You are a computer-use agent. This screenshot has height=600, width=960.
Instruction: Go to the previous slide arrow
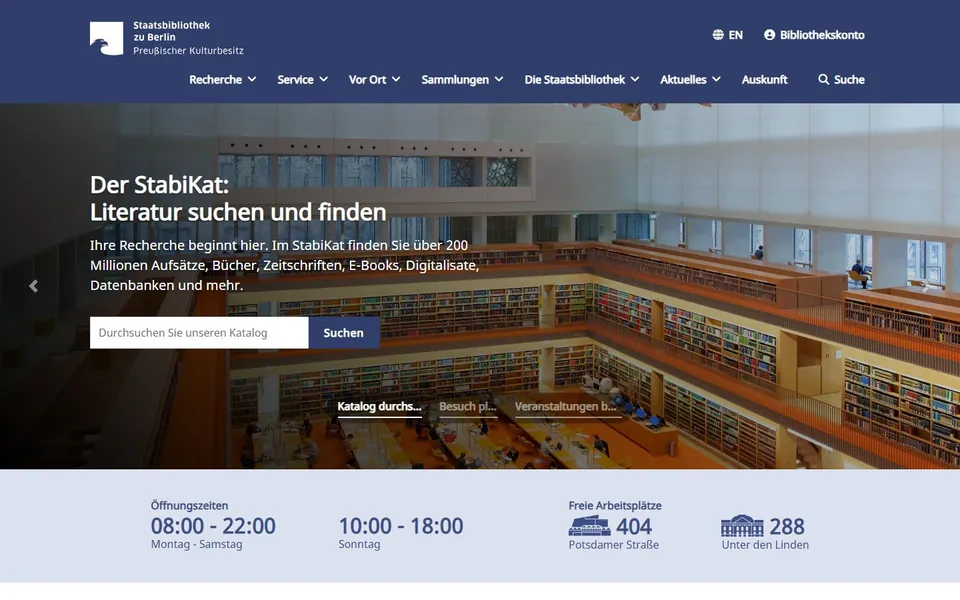click(x=34, y=286)
